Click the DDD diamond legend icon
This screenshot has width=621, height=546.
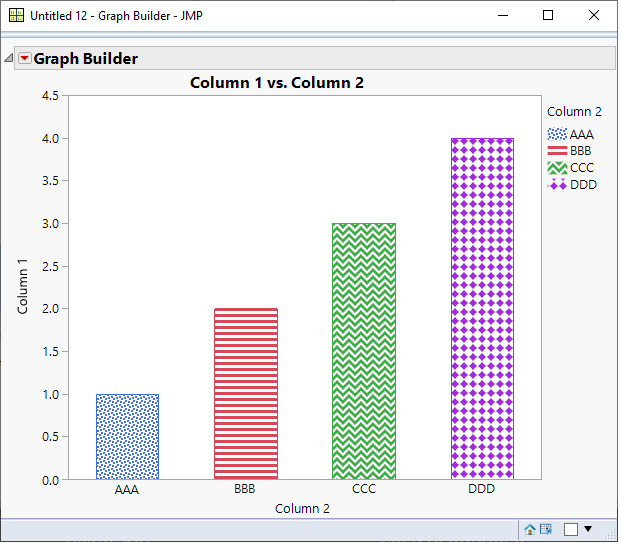pyautogui.click(x=557, y=185)
